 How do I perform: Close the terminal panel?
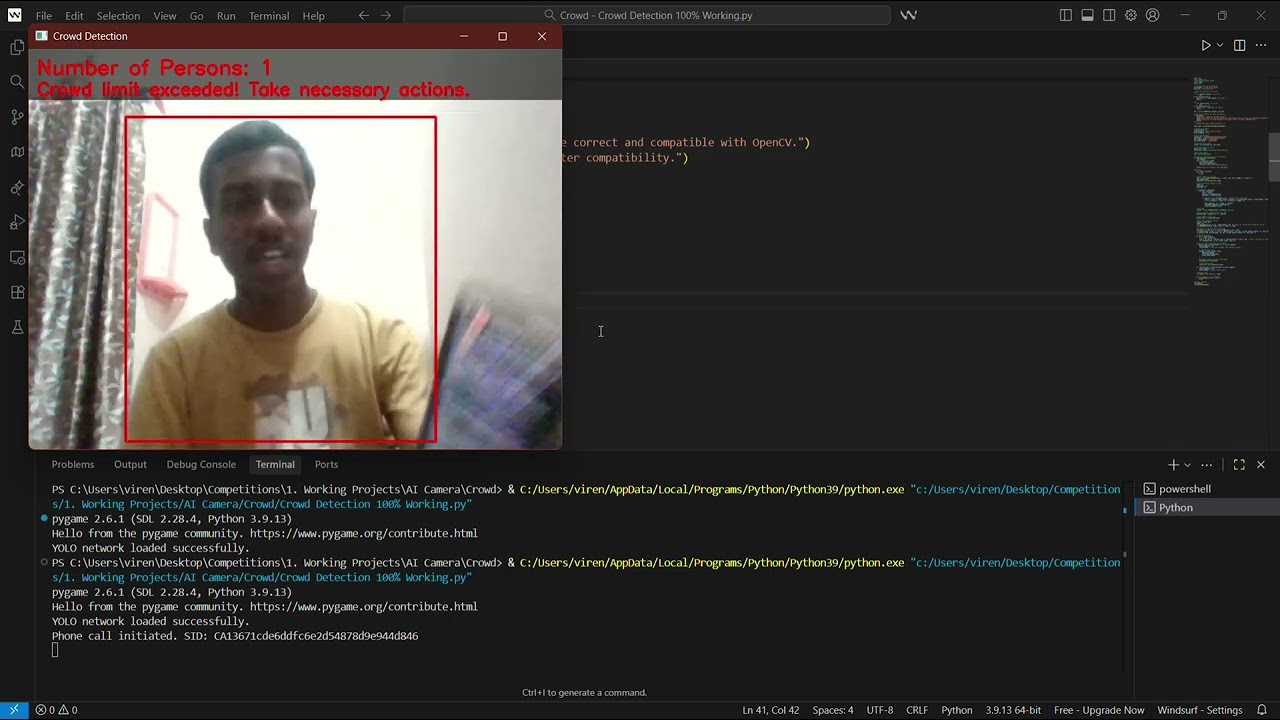pos(1260,464)
